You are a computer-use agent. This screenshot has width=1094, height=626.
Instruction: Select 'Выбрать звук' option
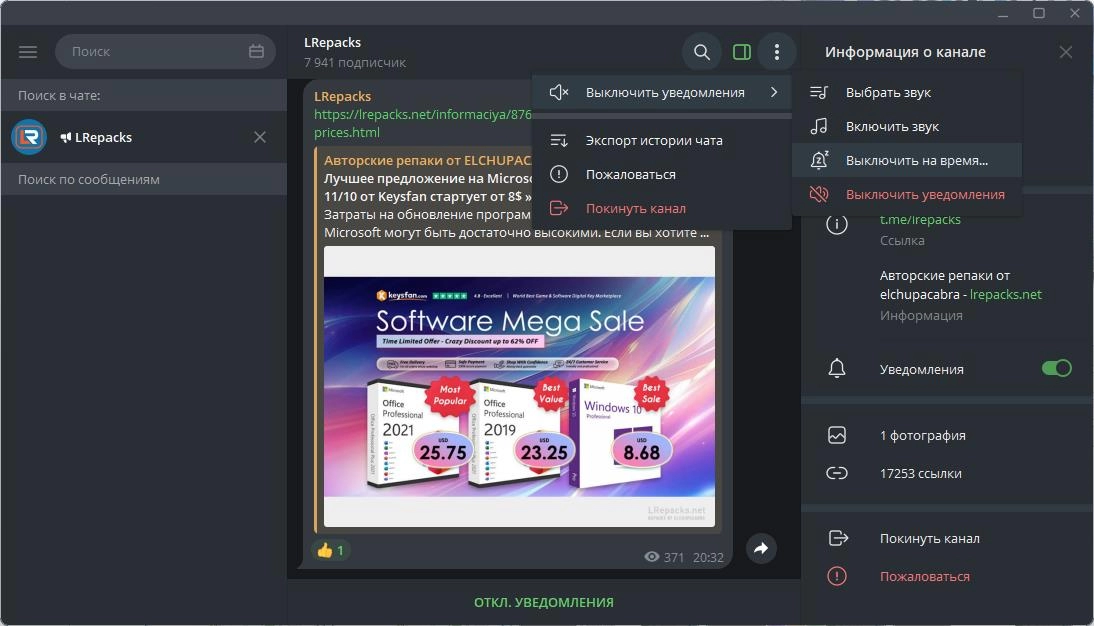pyautogui.click(x=906, y=92)
